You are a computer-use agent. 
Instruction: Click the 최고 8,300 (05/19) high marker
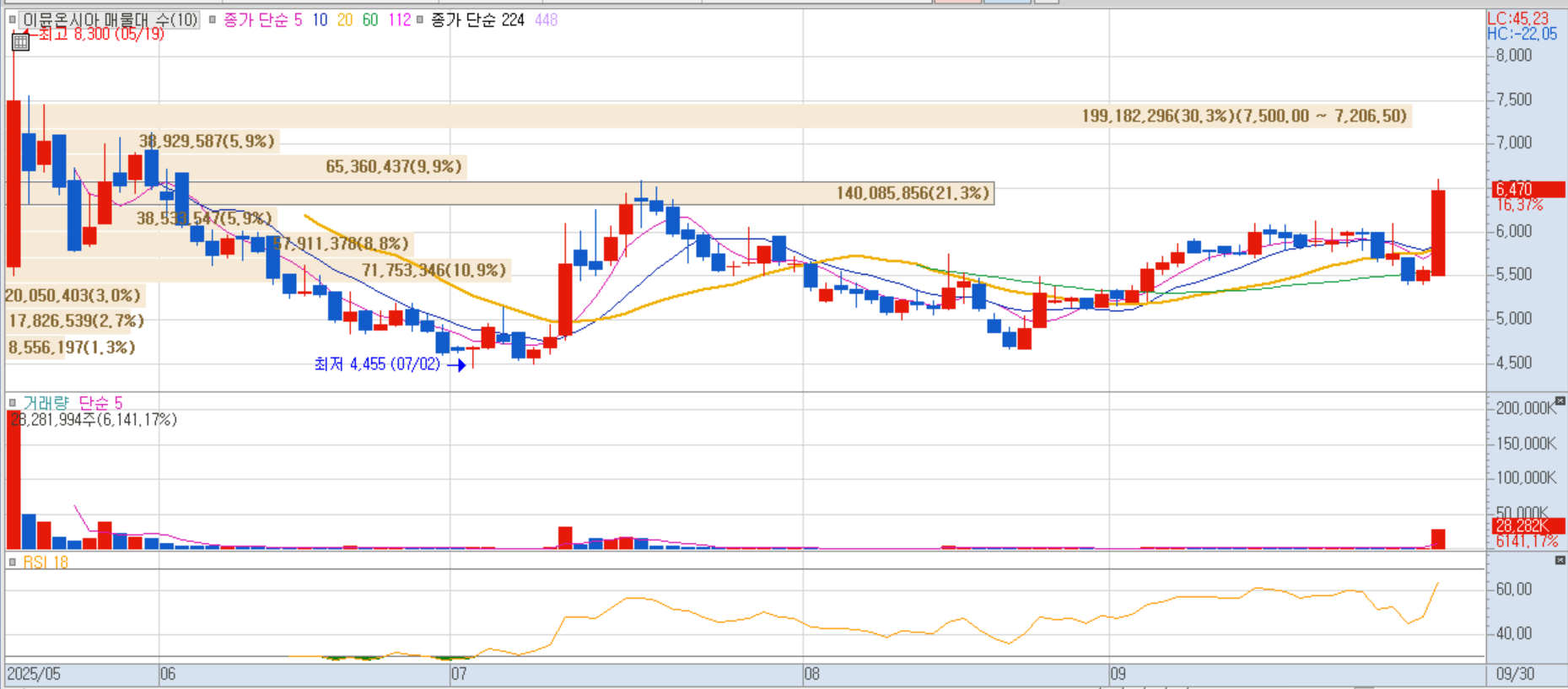point(101,34)
